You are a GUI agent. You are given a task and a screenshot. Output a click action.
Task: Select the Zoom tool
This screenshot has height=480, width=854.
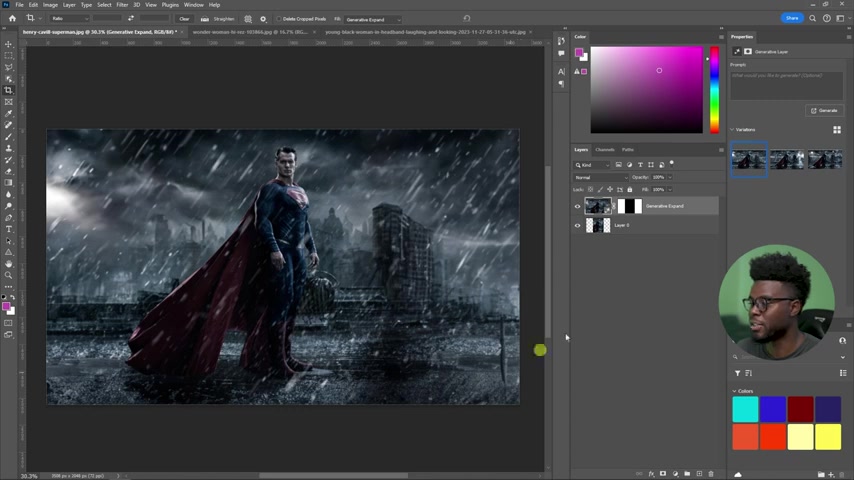pyautogui.click(x=8, y=275)
